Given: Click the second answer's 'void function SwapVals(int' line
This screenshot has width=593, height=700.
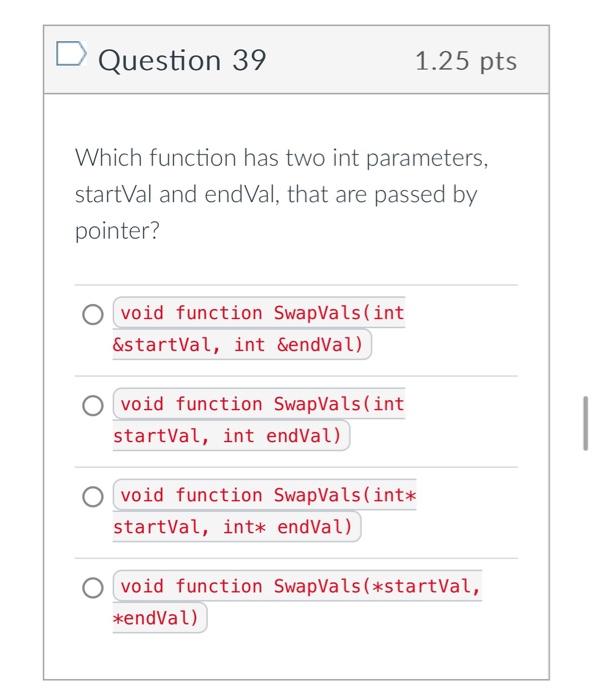Looking at the screenshot, I should [262, 404].
